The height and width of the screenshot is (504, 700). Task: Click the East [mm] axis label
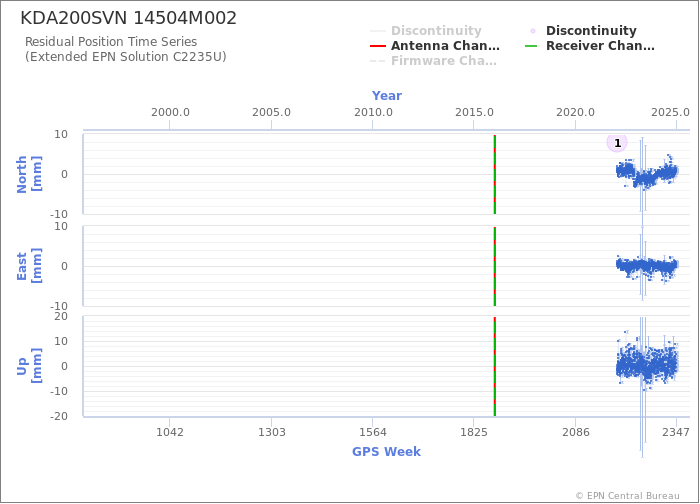click(x=29, y=266)
